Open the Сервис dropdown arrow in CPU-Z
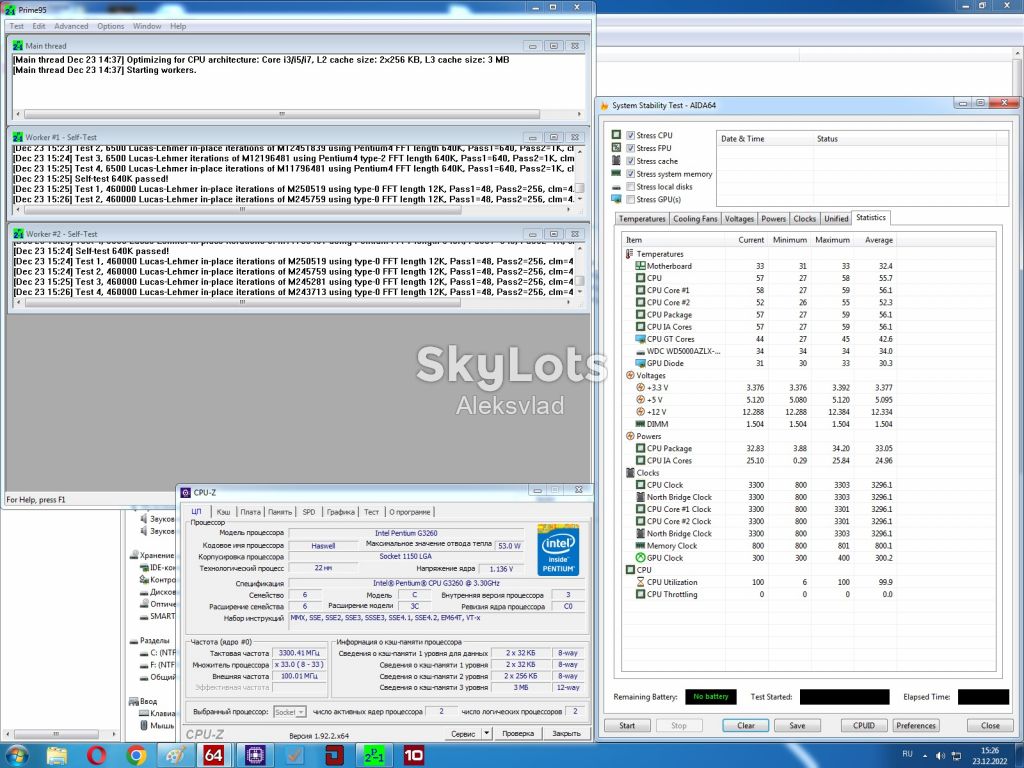This screenshot has width=1024, height=768. tap(487, 733)
